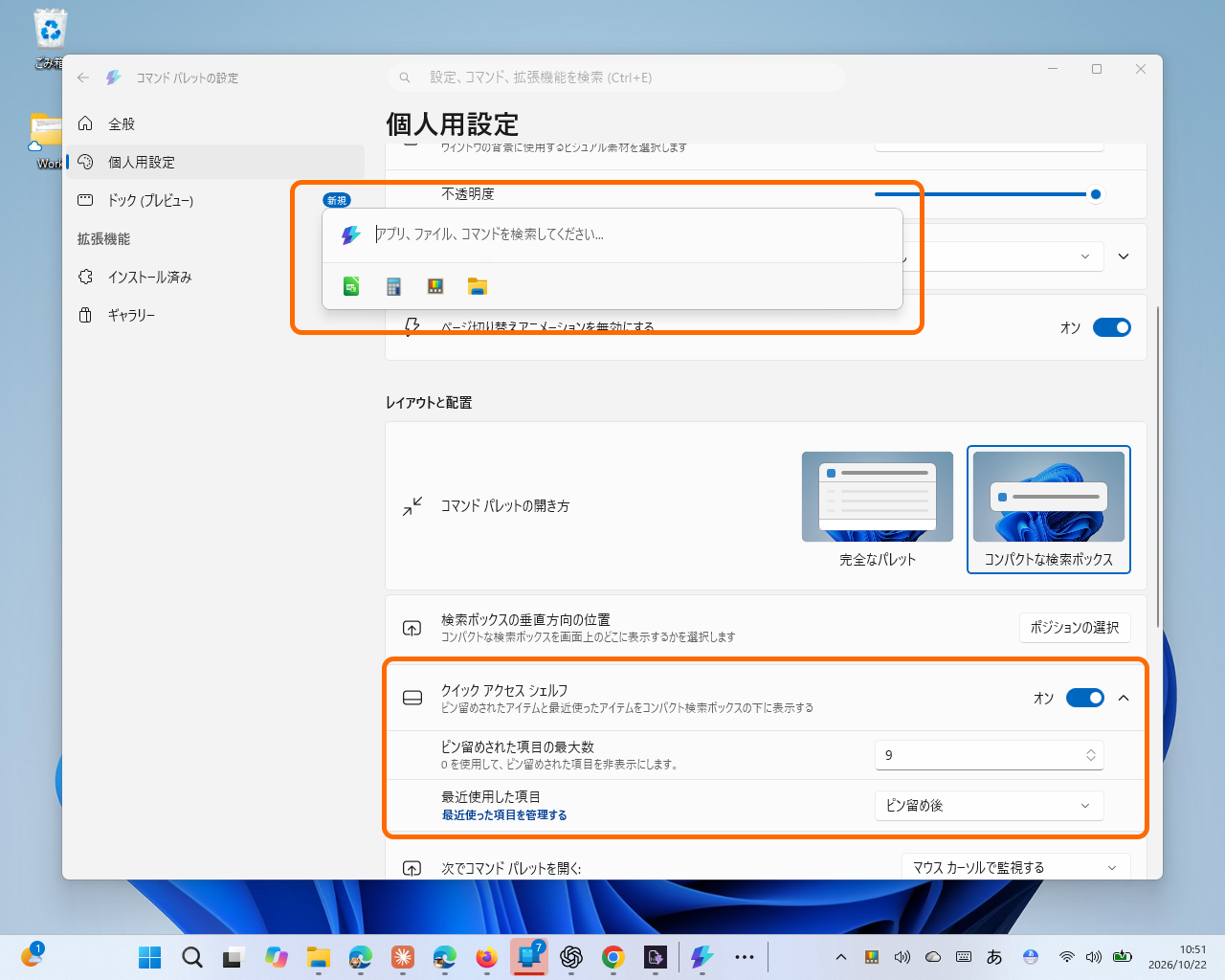Turn off the クイック アクセス シェルフ toggle
Screen dimensions: 1225x980
coord(1085,698)
